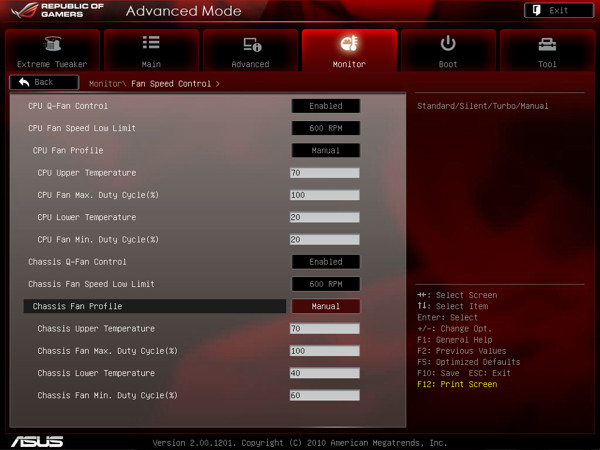Open the Advanced tab chip icon

pos(252,44)
